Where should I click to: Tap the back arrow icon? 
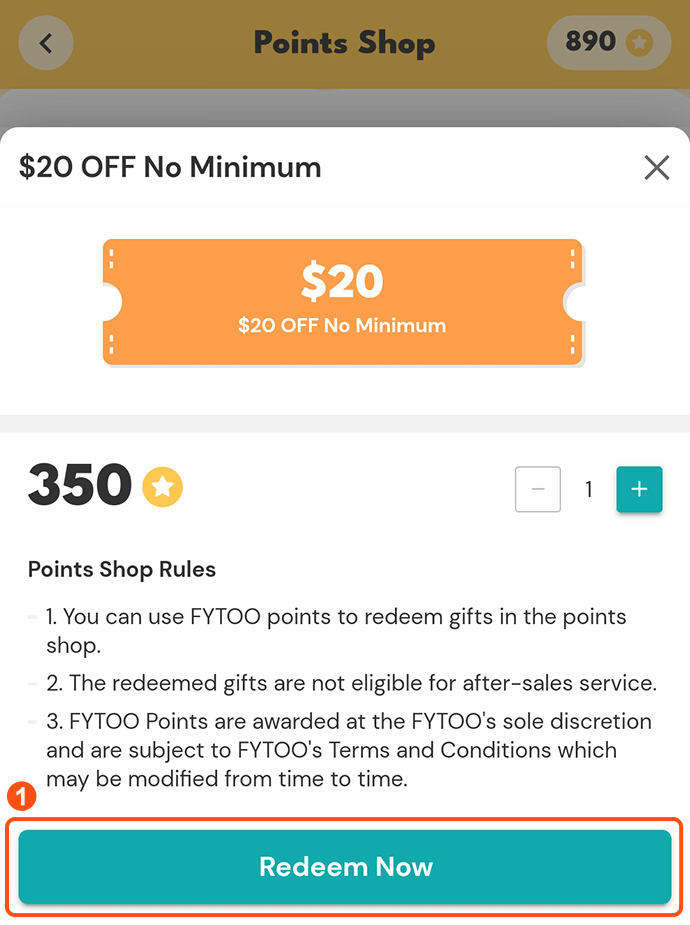pyautogui.click(x=45, y=42)
